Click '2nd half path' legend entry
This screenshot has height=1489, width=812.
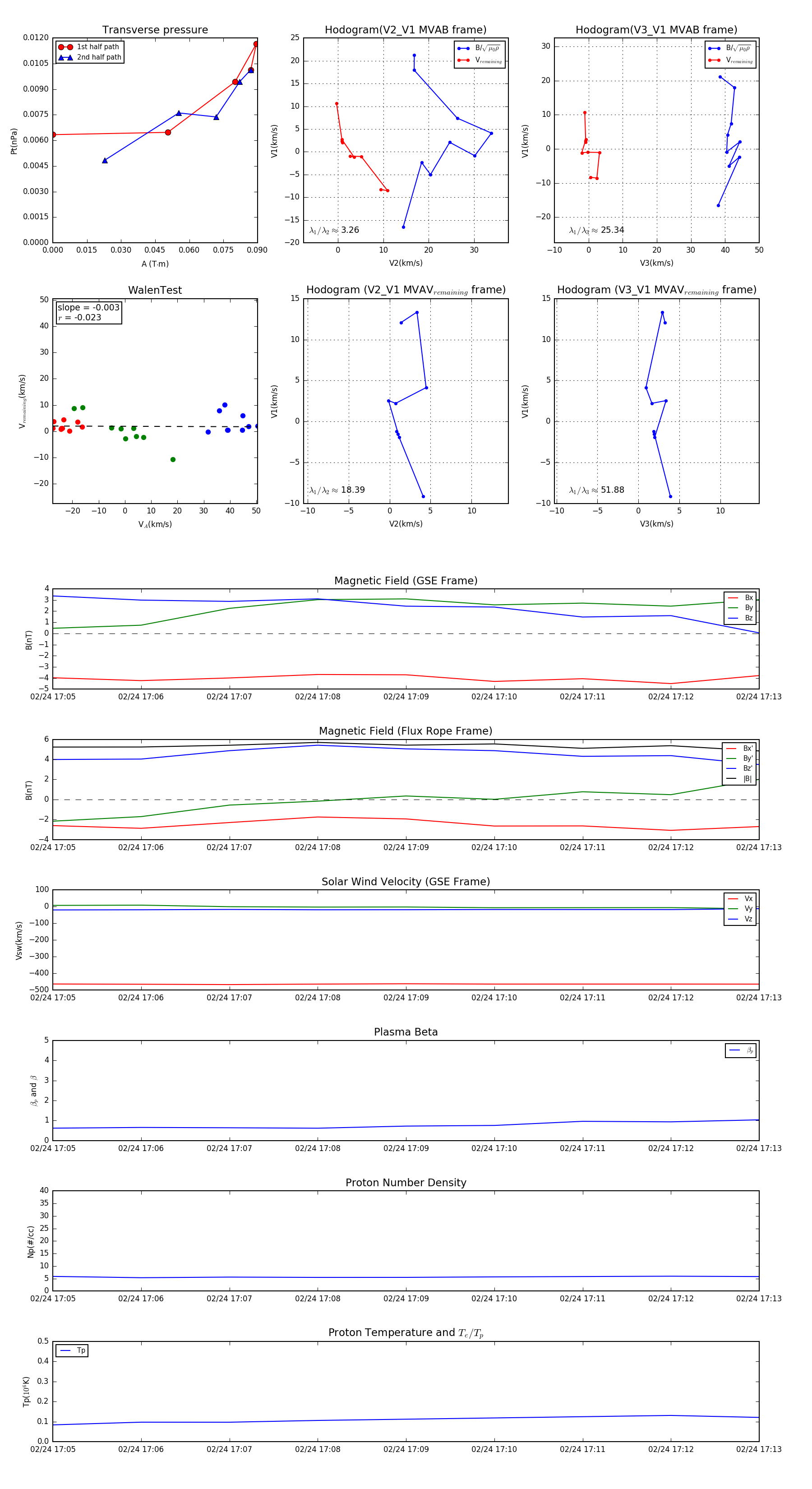pos(90,57)
